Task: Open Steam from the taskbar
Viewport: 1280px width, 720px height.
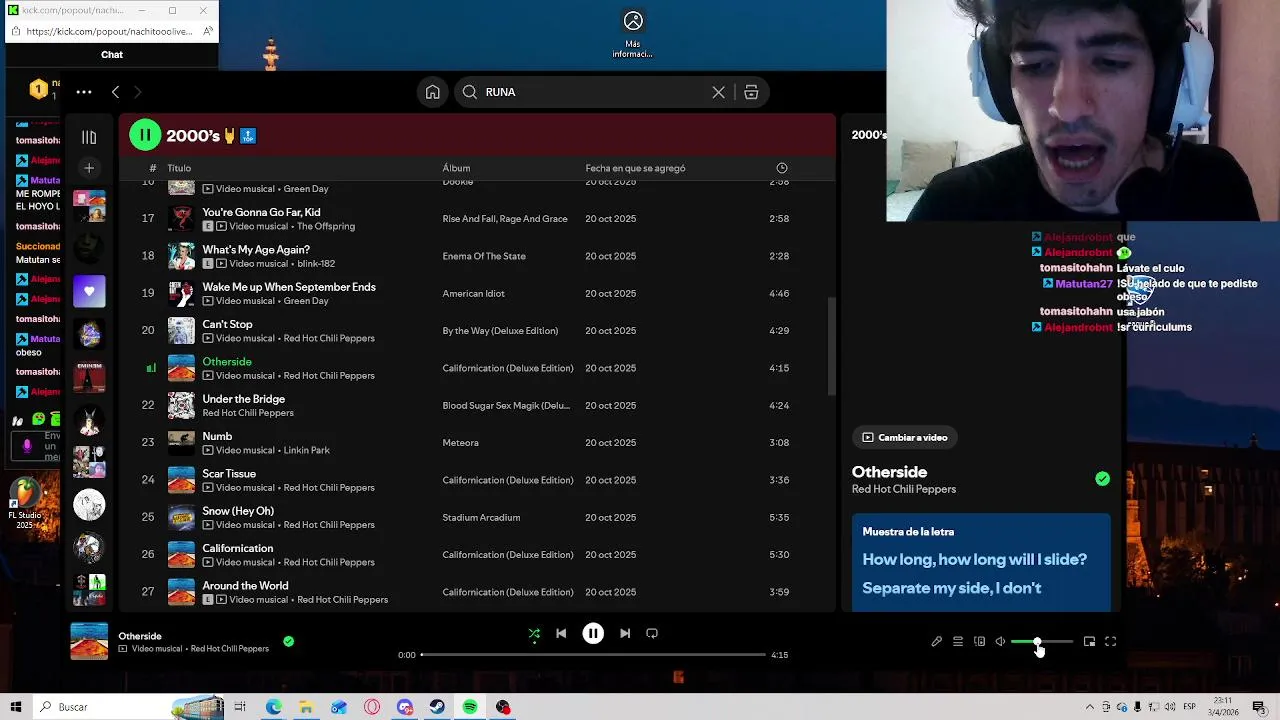Action: (x=437, y=707)
